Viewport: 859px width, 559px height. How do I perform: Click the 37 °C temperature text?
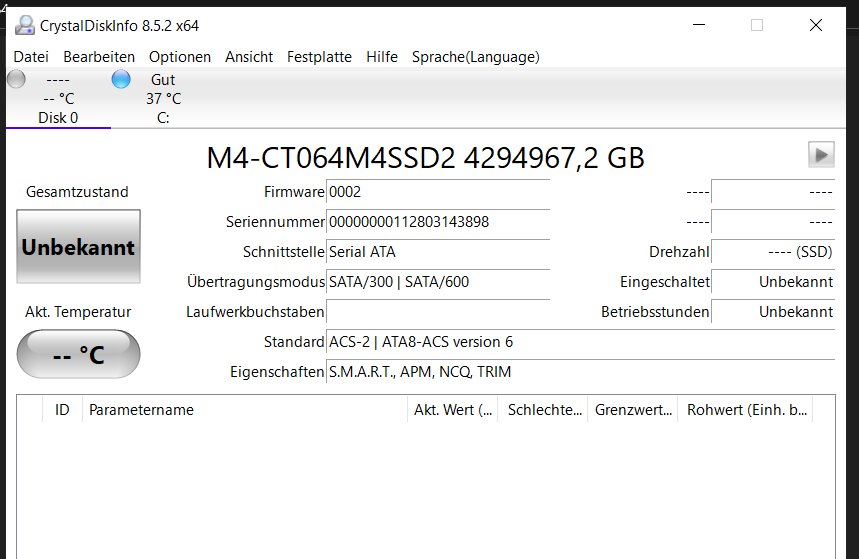coord(163,99)
